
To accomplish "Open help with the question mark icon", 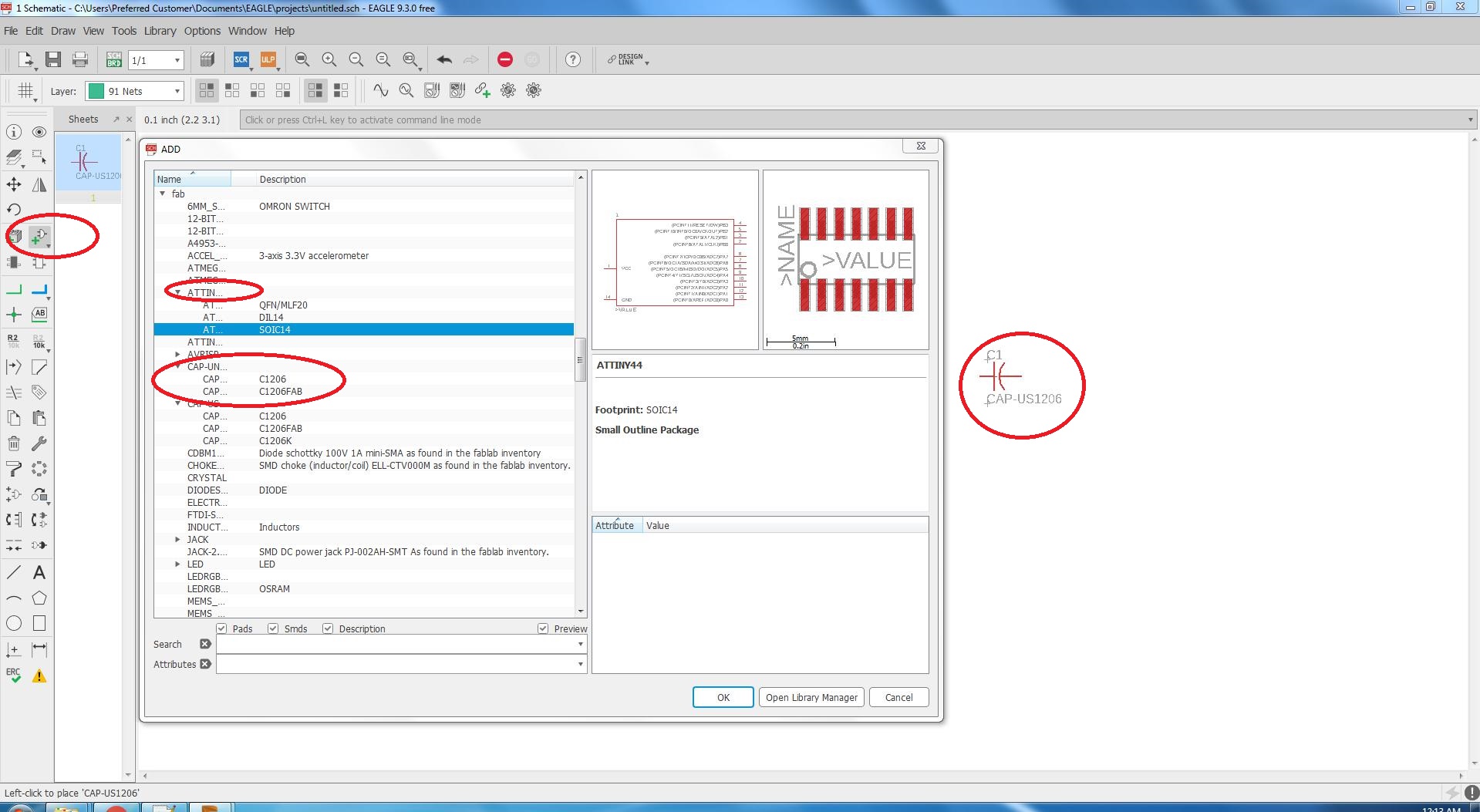I will click(x=573, y=59).
